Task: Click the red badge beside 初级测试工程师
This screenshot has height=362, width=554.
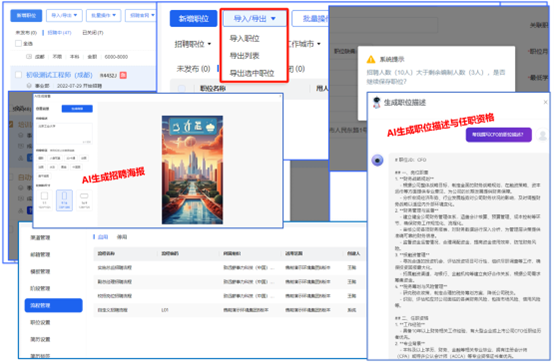Action: click(123, 75)
